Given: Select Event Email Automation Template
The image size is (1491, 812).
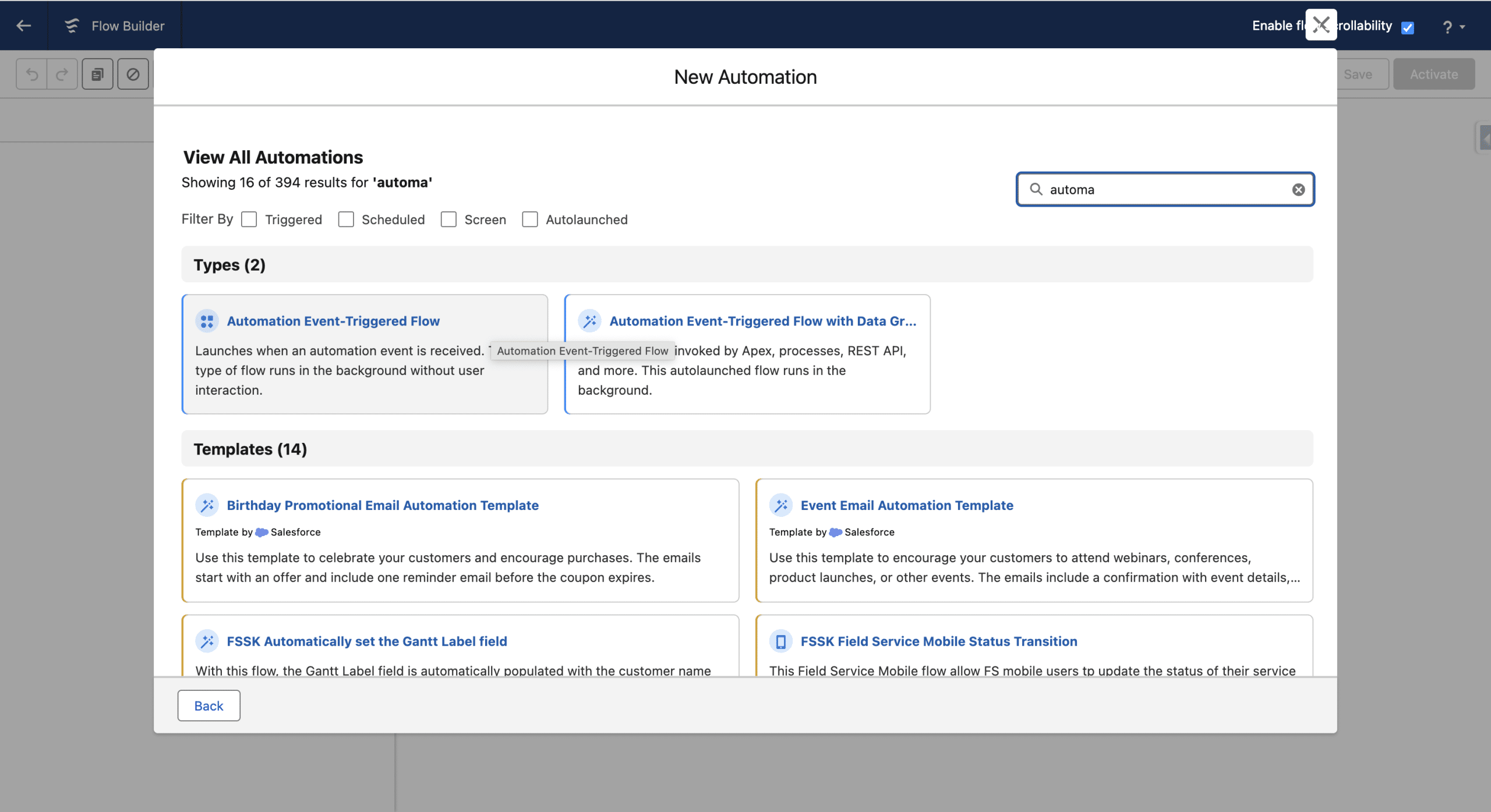Looking at the screenshot, I should coord(906,505).
